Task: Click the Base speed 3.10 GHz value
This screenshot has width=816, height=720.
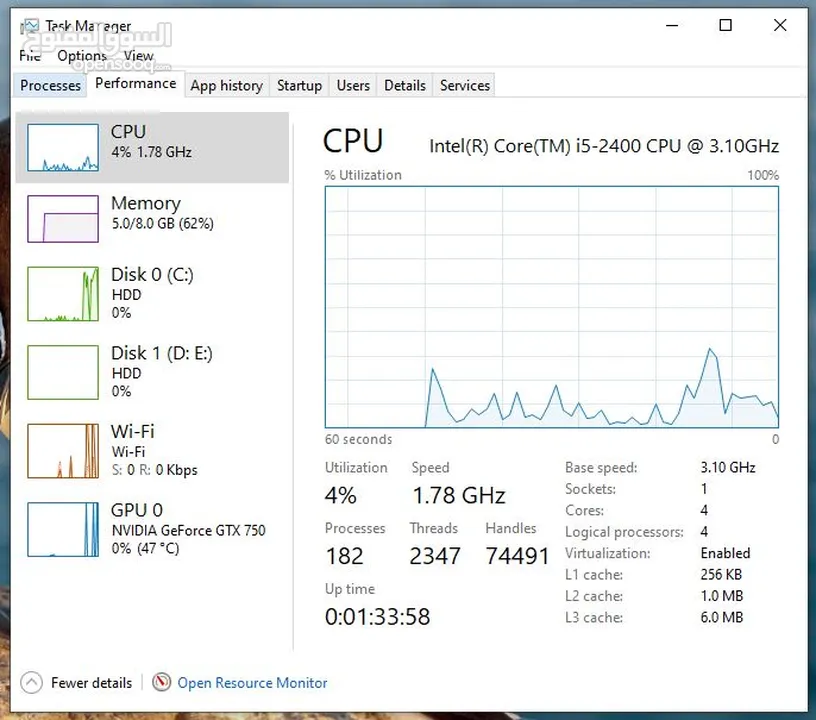Action: tap(728, 467)
